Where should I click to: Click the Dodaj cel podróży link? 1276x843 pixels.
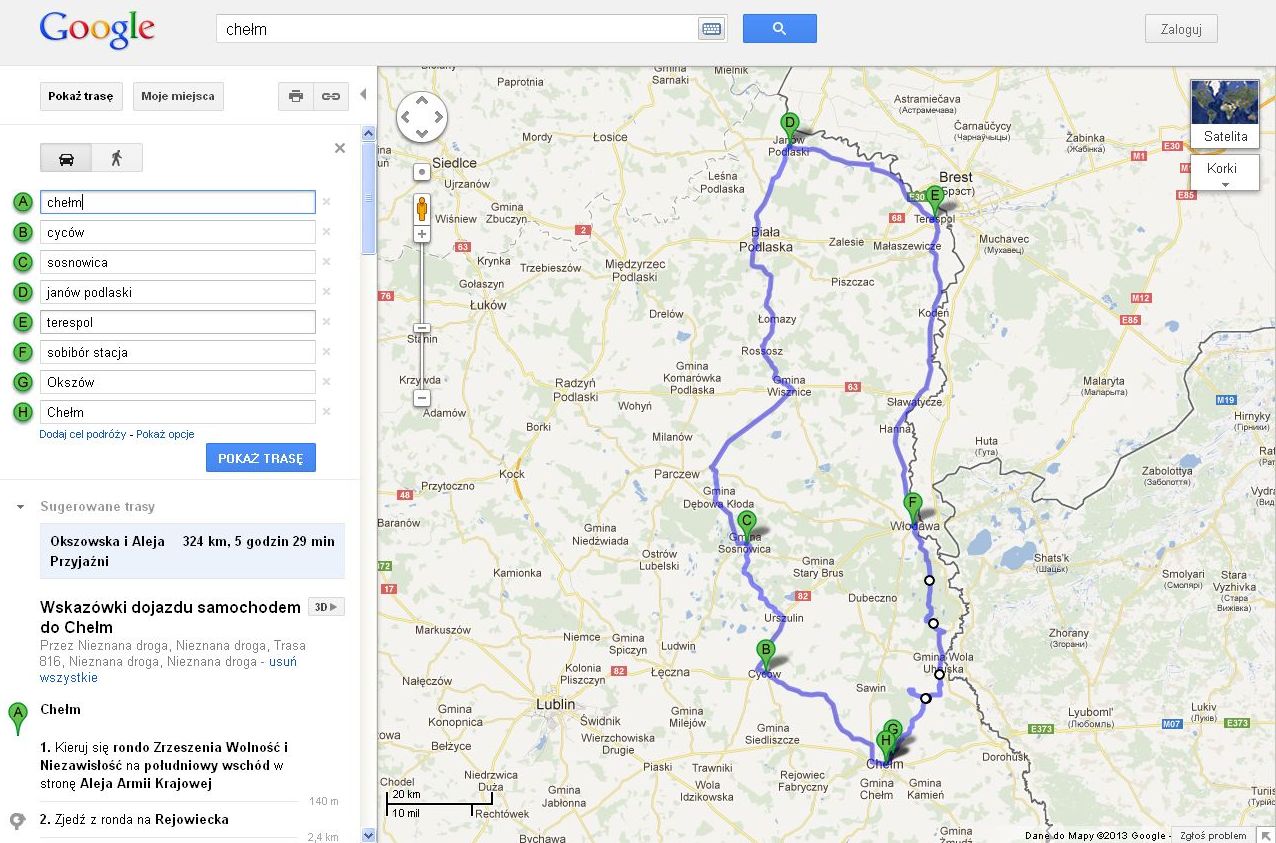pyautogui.click(x=83, y=434)
